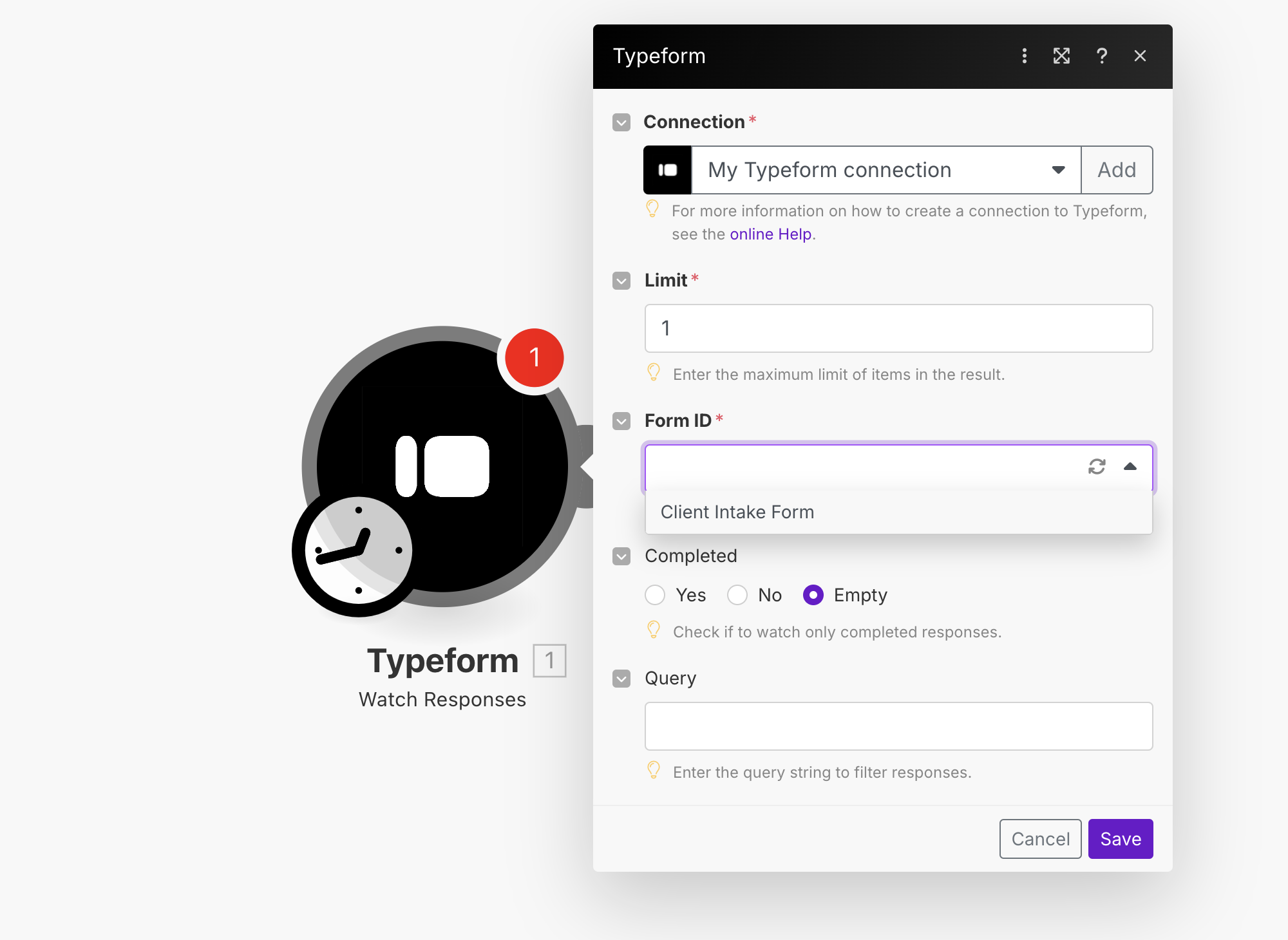Click the Cancel button
The width and height of the screenshot is (1288, 940).
click(1040, 839)
